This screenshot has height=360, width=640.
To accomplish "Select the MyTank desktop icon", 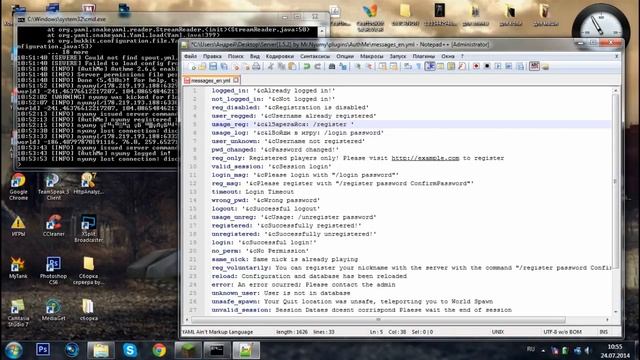I will coord(18,268).
